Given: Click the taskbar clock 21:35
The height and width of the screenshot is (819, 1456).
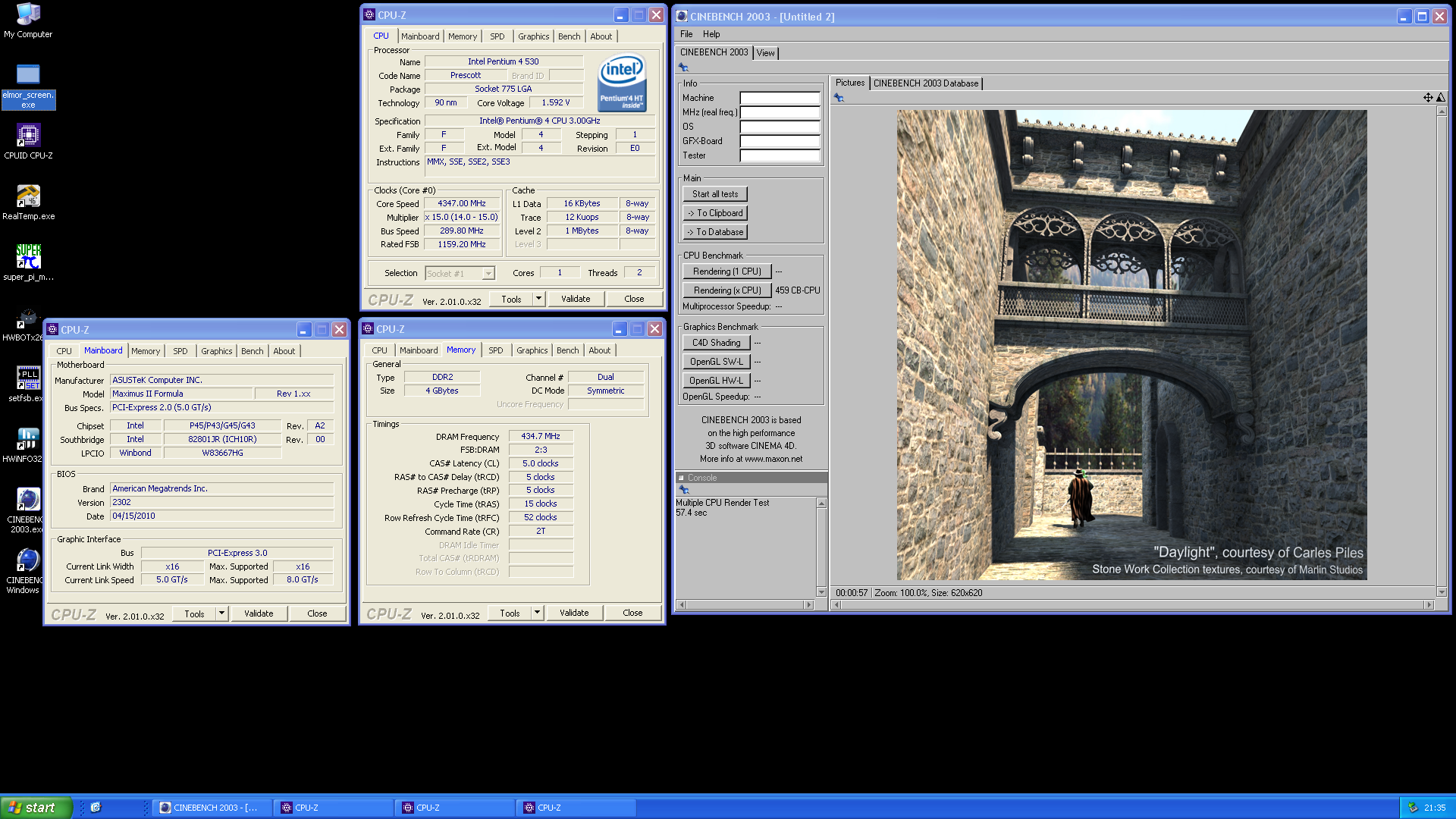Looking at the screenshot, I should coord(1435,808).
